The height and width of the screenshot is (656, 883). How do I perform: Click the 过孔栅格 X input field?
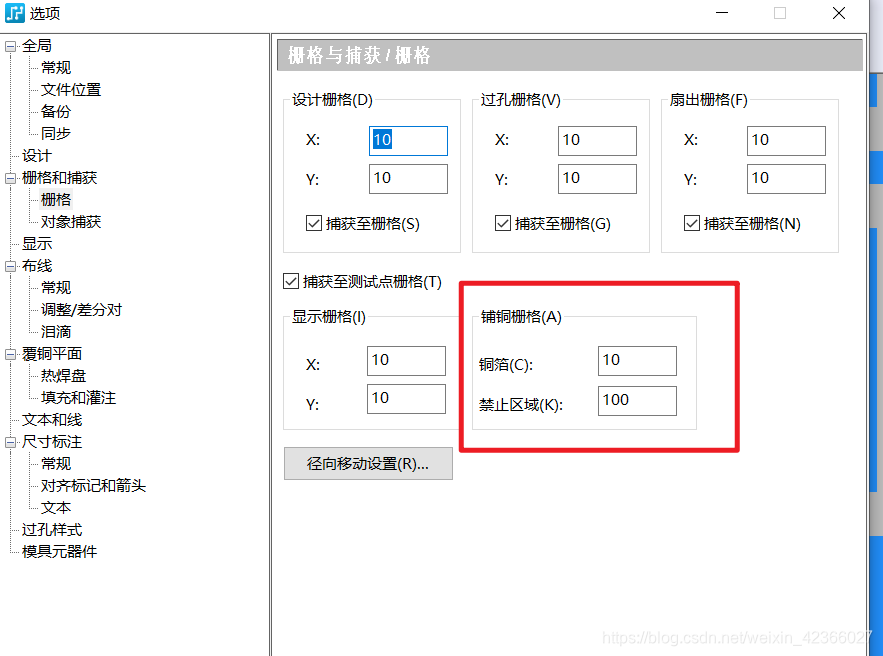pyautogui.click(x=597, y=141)
